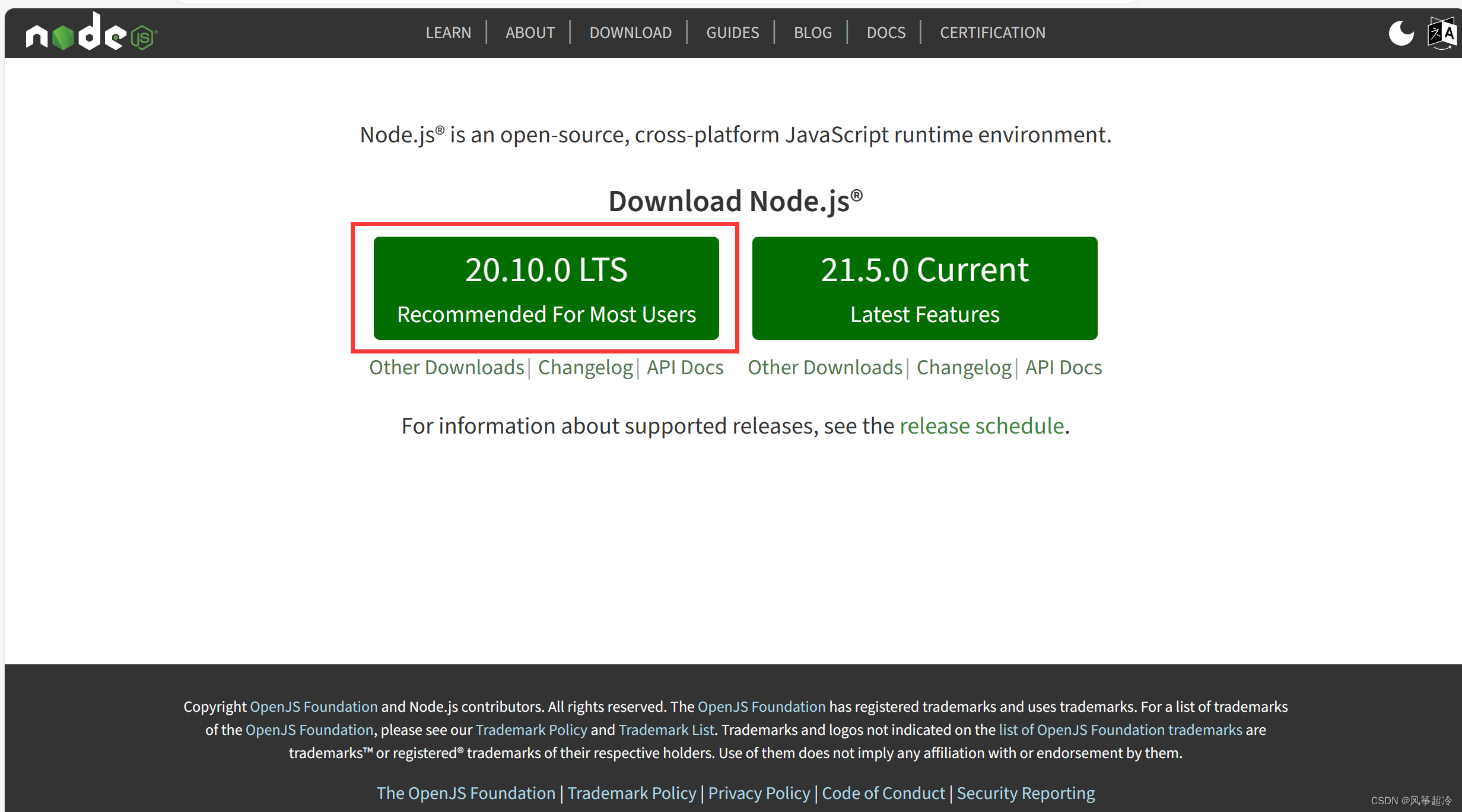Open the CERTIFICATION nav link
Image resolution: width=1462 pixels, height=812 pixels.
(992, 33)
